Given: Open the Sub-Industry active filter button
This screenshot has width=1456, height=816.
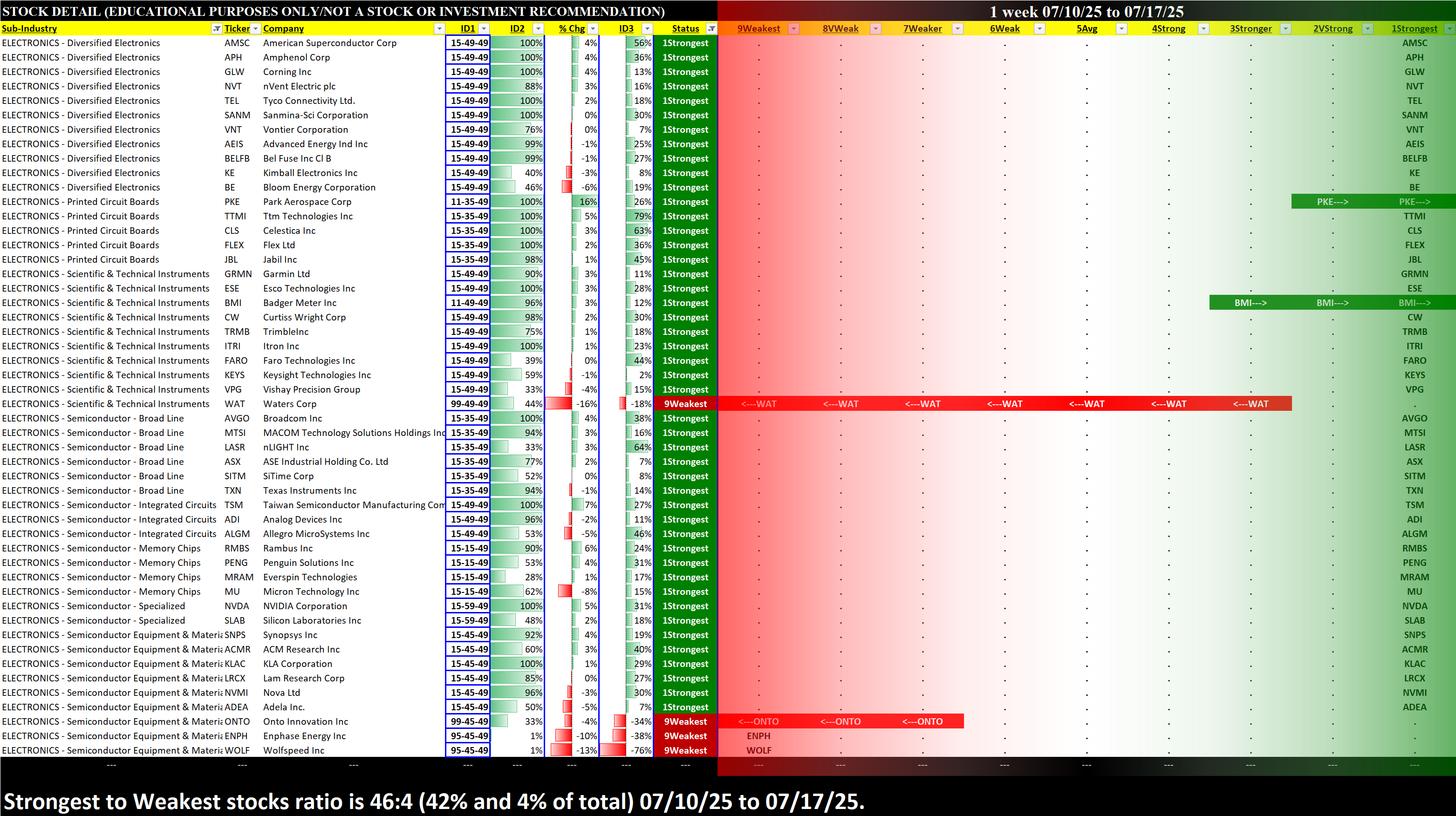Looking at the screenshot, I should (x=217, y=29).
